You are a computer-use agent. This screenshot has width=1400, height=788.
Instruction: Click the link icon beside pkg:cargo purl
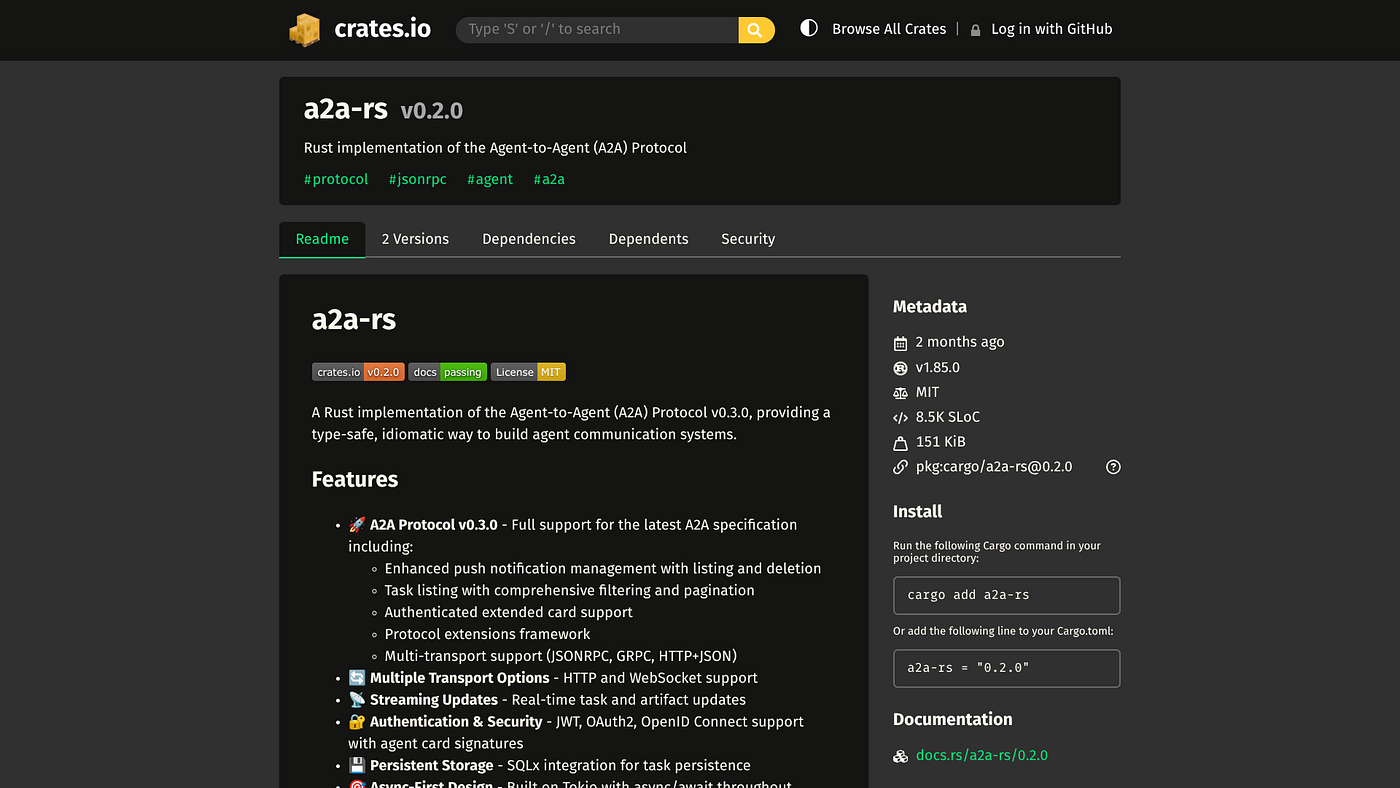click(x=900, y=467)
